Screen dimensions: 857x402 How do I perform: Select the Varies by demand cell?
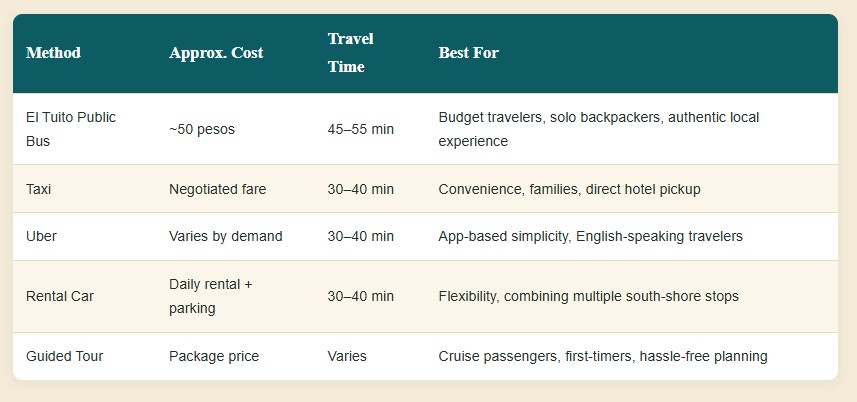click(226, 236)
